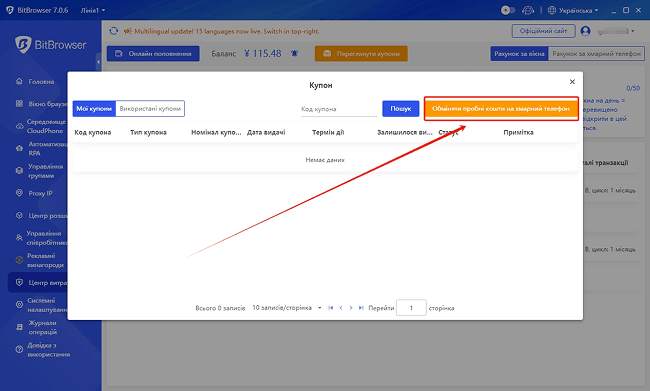Click the user avatar icon
Screen dimensions: 650x391
[585, 31]
